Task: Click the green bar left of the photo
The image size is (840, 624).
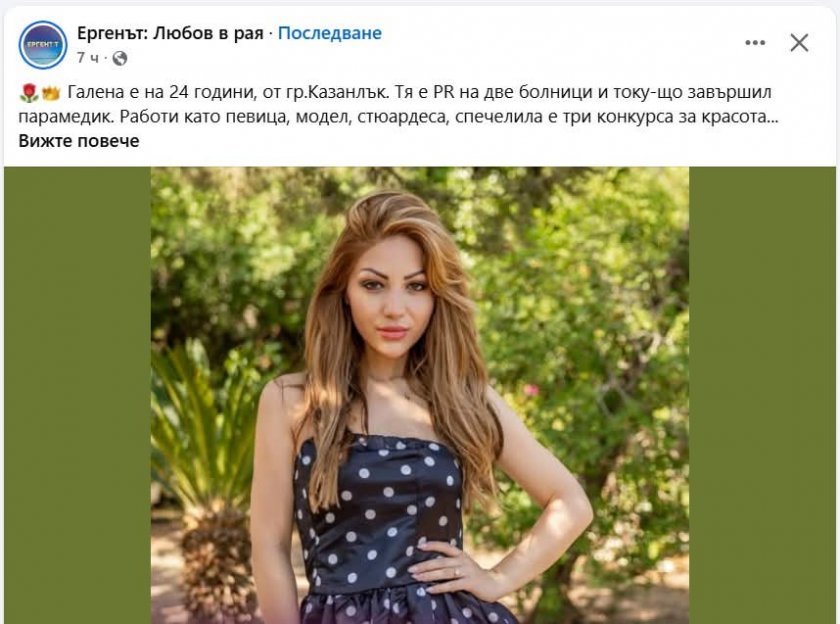Action: [x=78, y=395]
